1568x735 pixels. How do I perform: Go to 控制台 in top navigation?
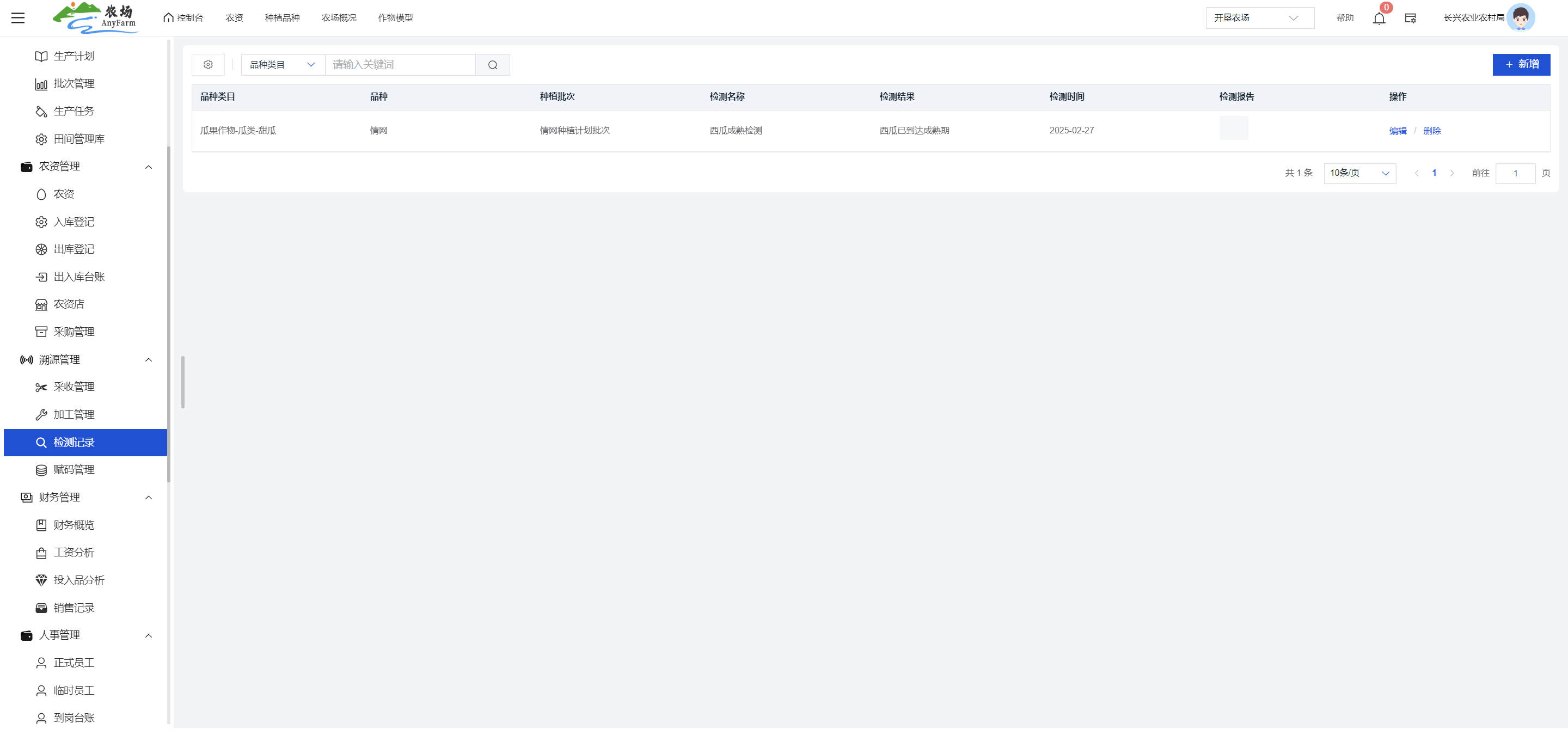(x=183, y=17)
